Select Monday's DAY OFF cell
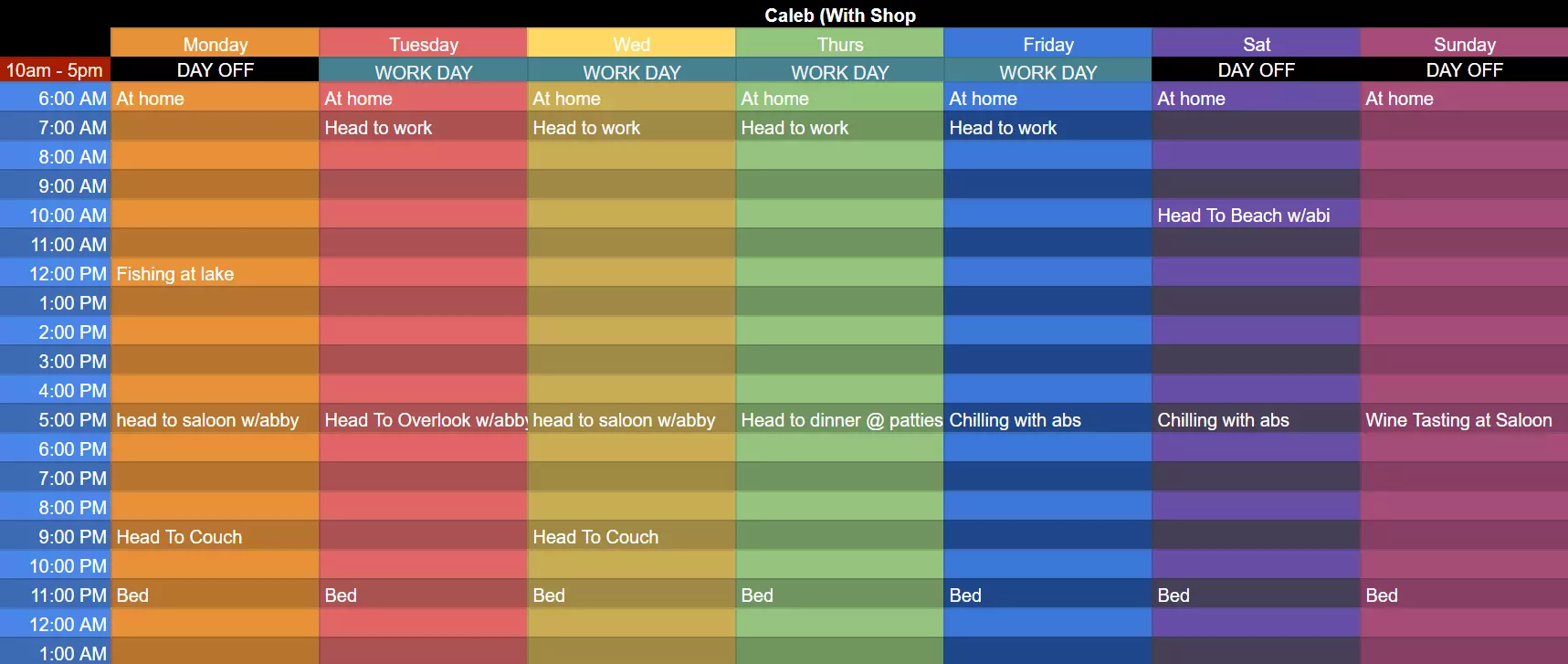The image size is (1568, 664). coord(215,70)
